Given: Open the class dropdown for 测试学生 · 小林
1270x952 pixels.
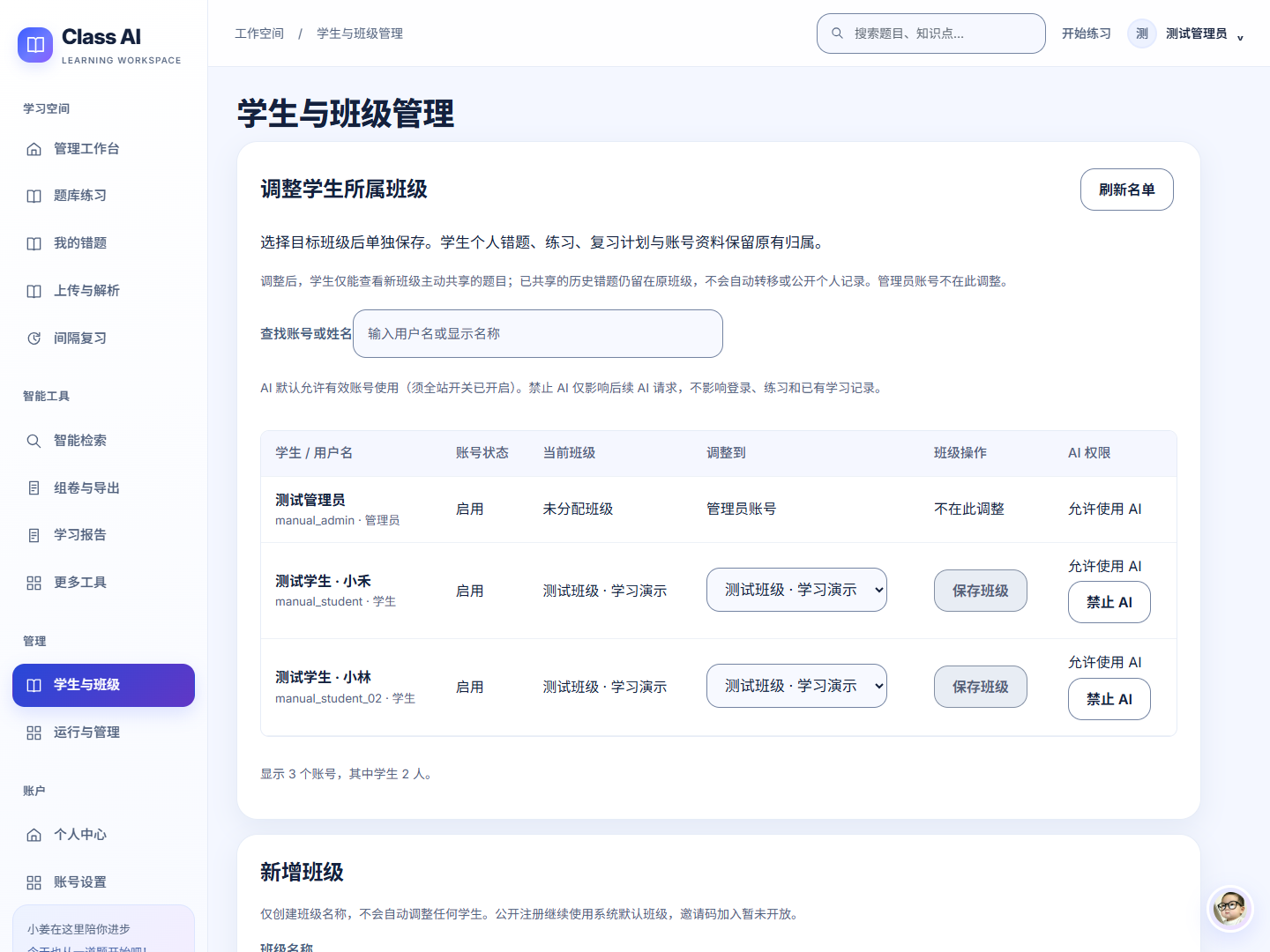Looking at the screenshot, I should (x=796, y=686).
